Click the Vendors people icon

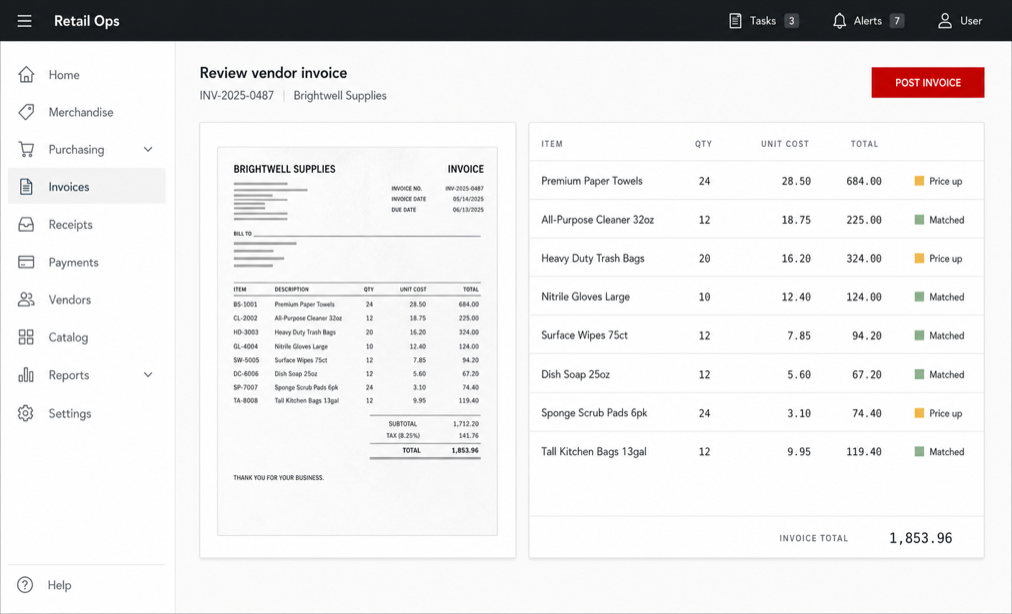[26, 300]
